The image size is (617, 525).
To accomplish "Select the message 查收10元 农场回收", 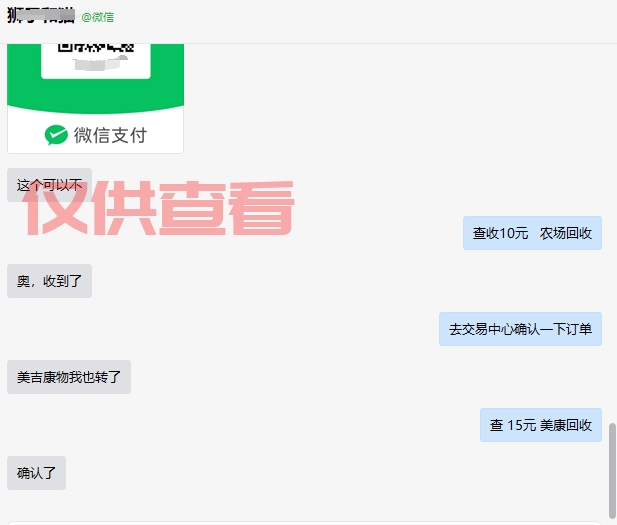I will click(532, 233).
